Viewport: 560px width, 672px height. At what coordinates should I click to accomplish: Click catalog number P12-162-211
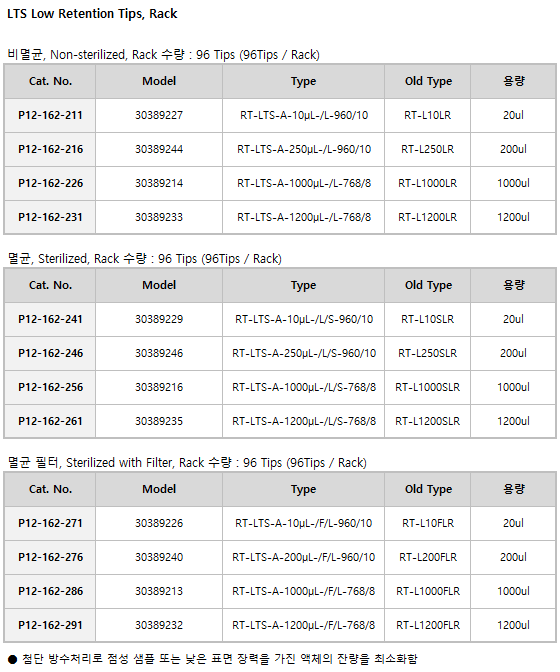click(50, 115)
